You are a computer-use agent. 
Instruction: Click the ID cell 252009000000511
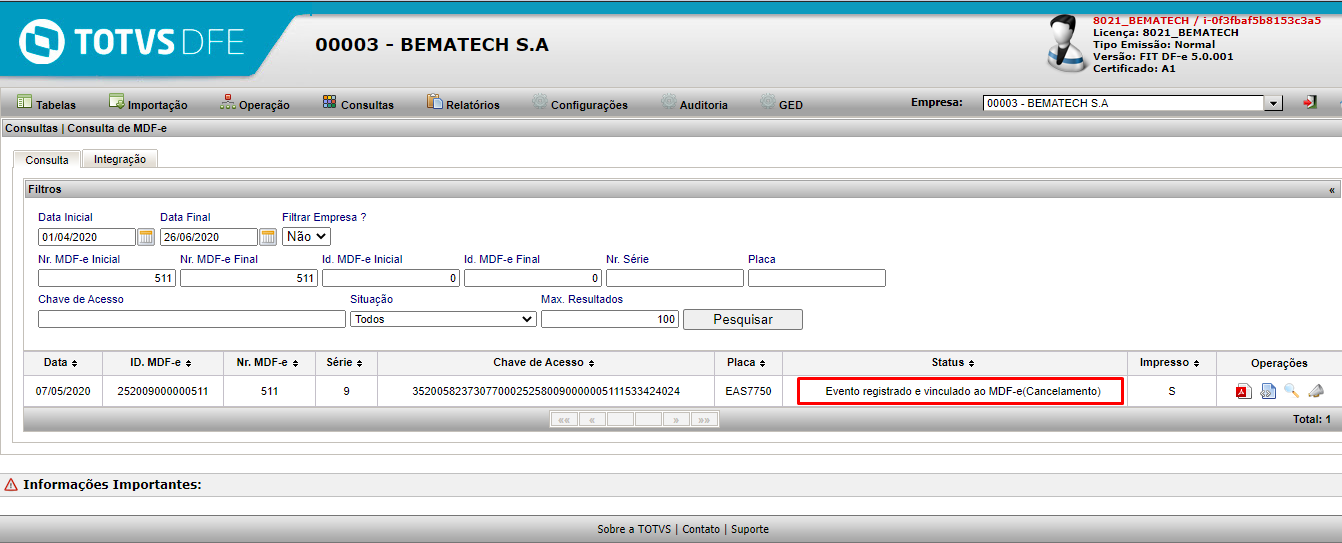point(163,391)
